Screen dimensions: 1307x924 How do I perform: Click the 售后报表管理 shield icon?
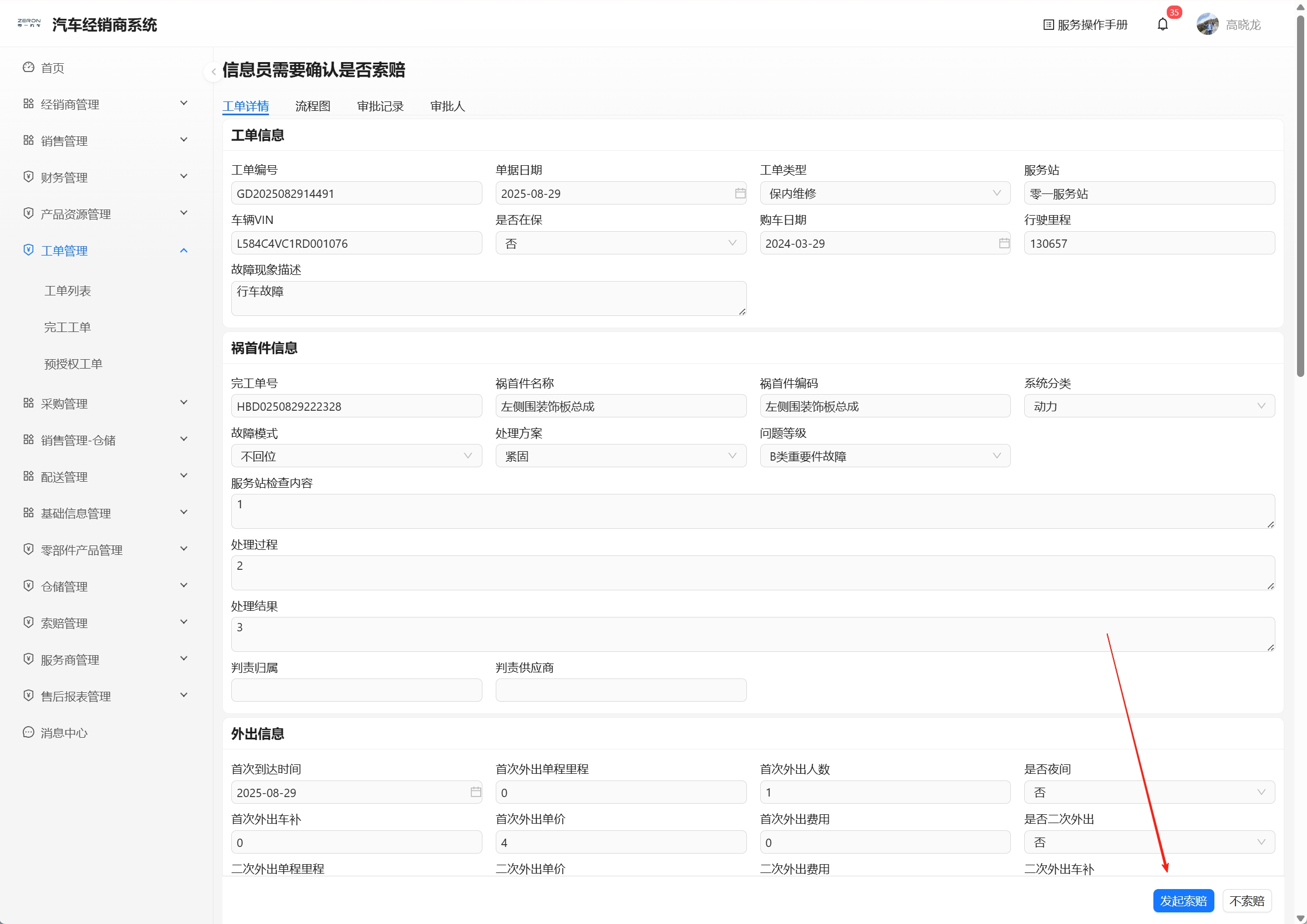[x=28, y=695]
